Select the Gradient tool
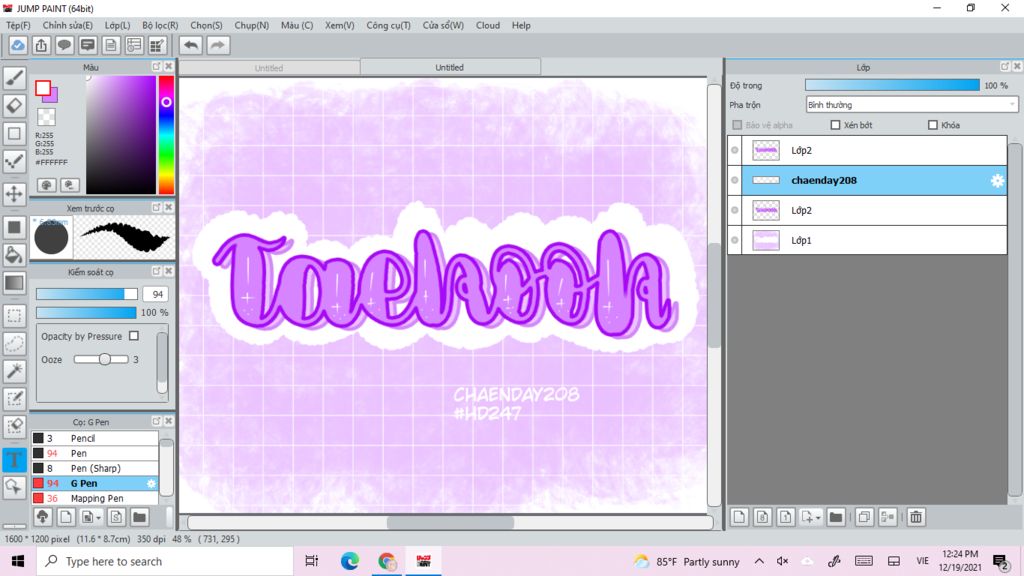This screenshot has height=576, width=1024. (14, 284)
